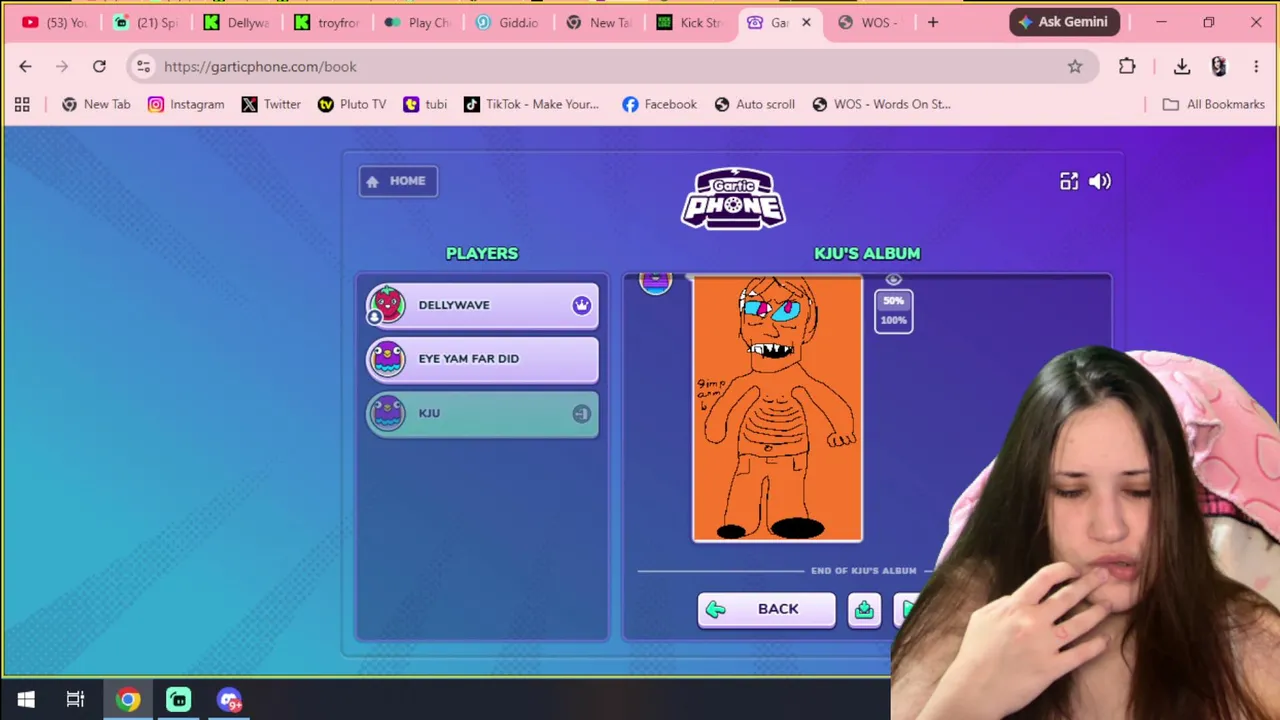Open the Chrome three-dot menu
The width and height of the screenshot is (1280, 720).
tap(1256, 66)
